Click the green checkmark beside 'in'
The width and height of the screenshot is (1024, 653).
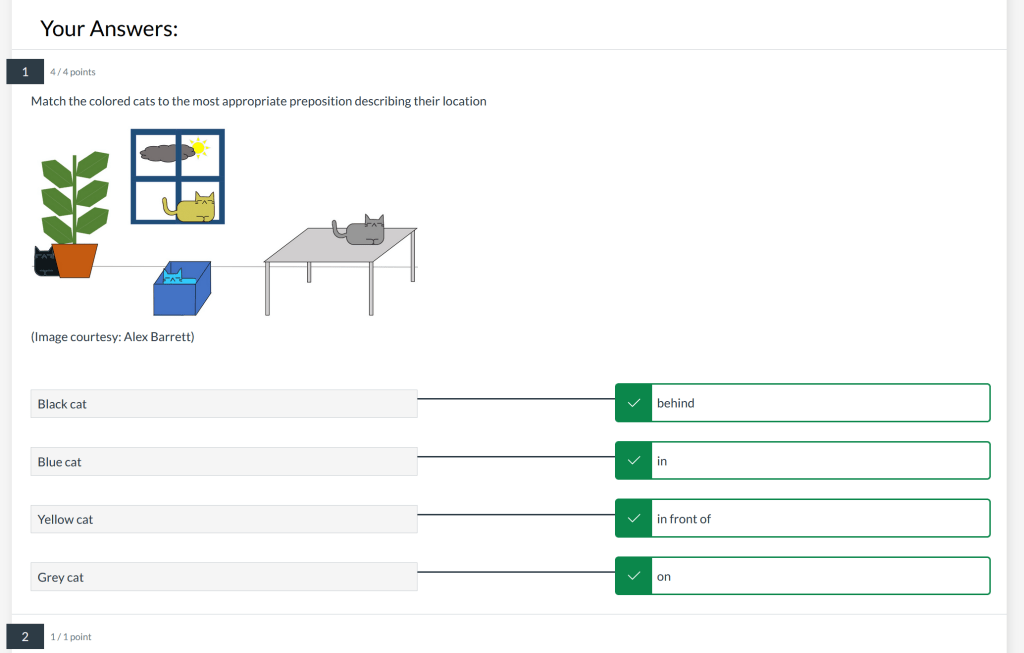click(x=632, y=461)
